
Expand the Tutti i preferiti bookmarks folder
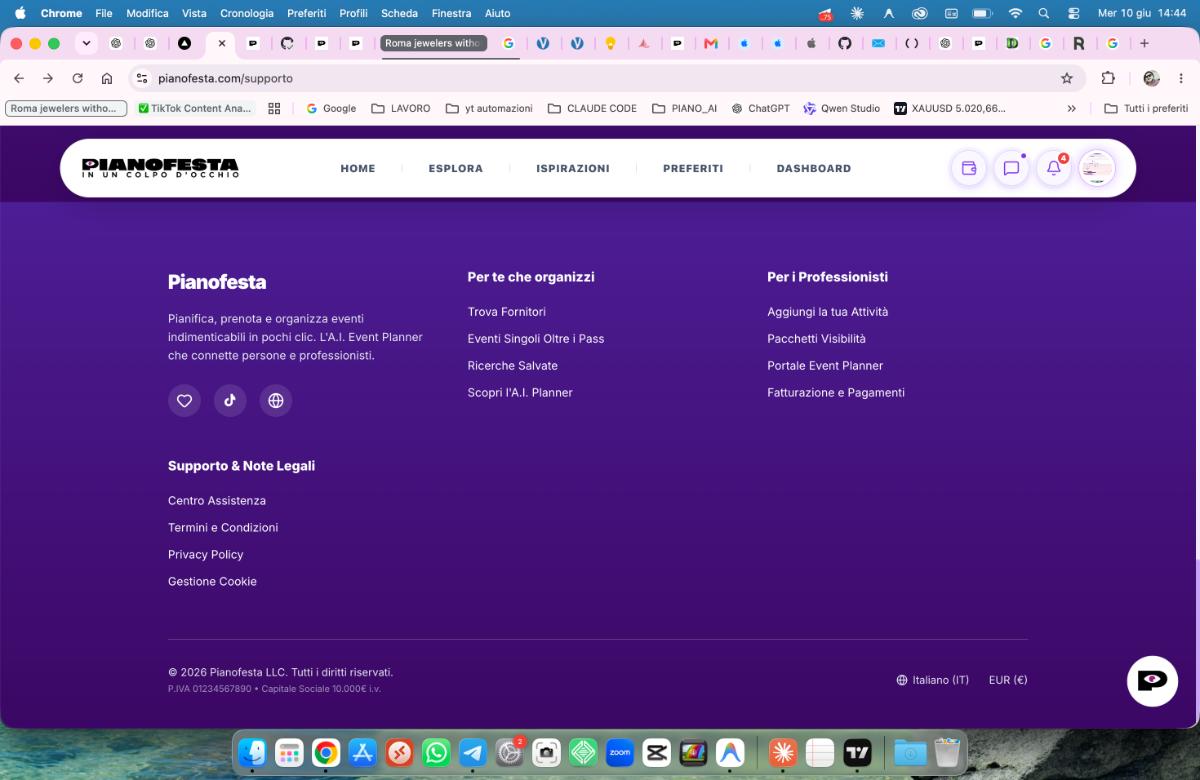coord(1146,108)
